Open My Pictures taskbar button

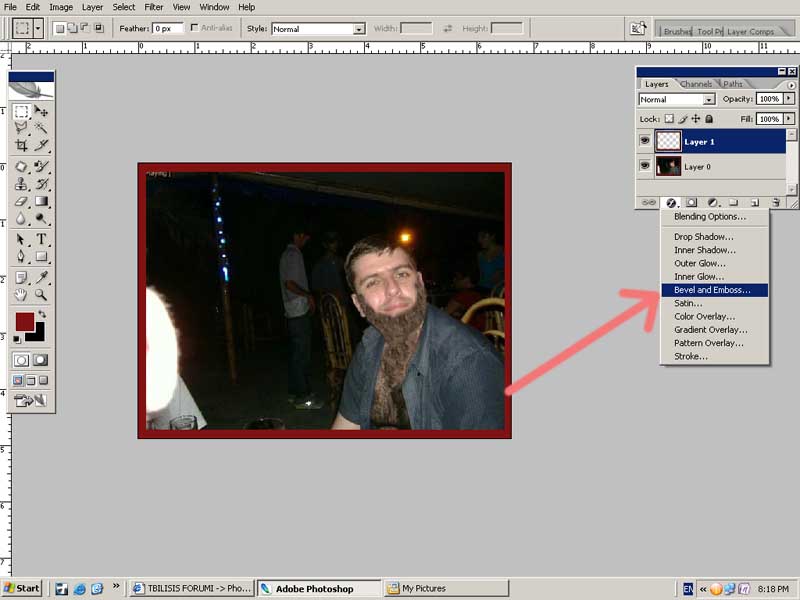point(446,588)
